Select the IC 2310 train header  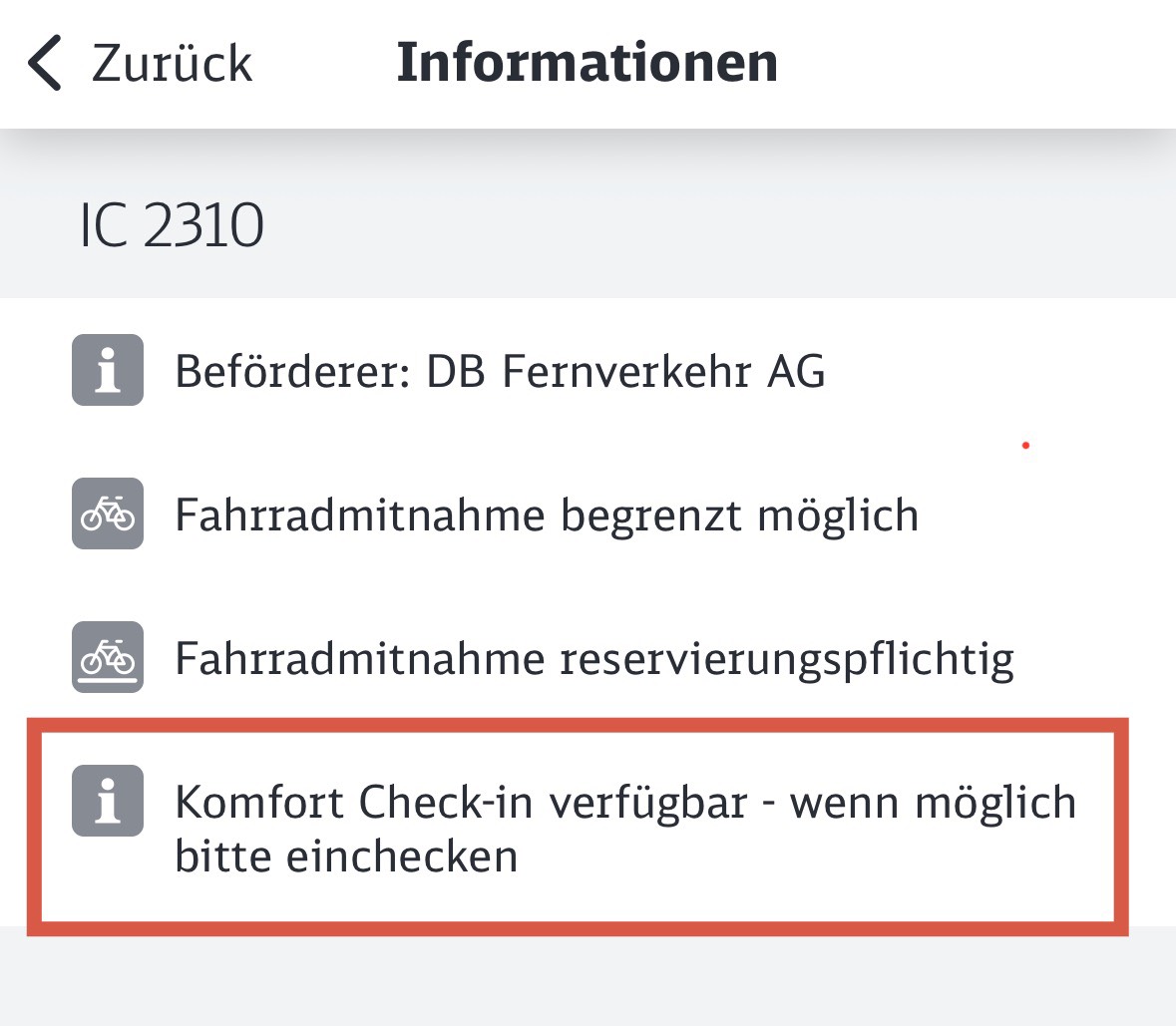click(172, 225)
